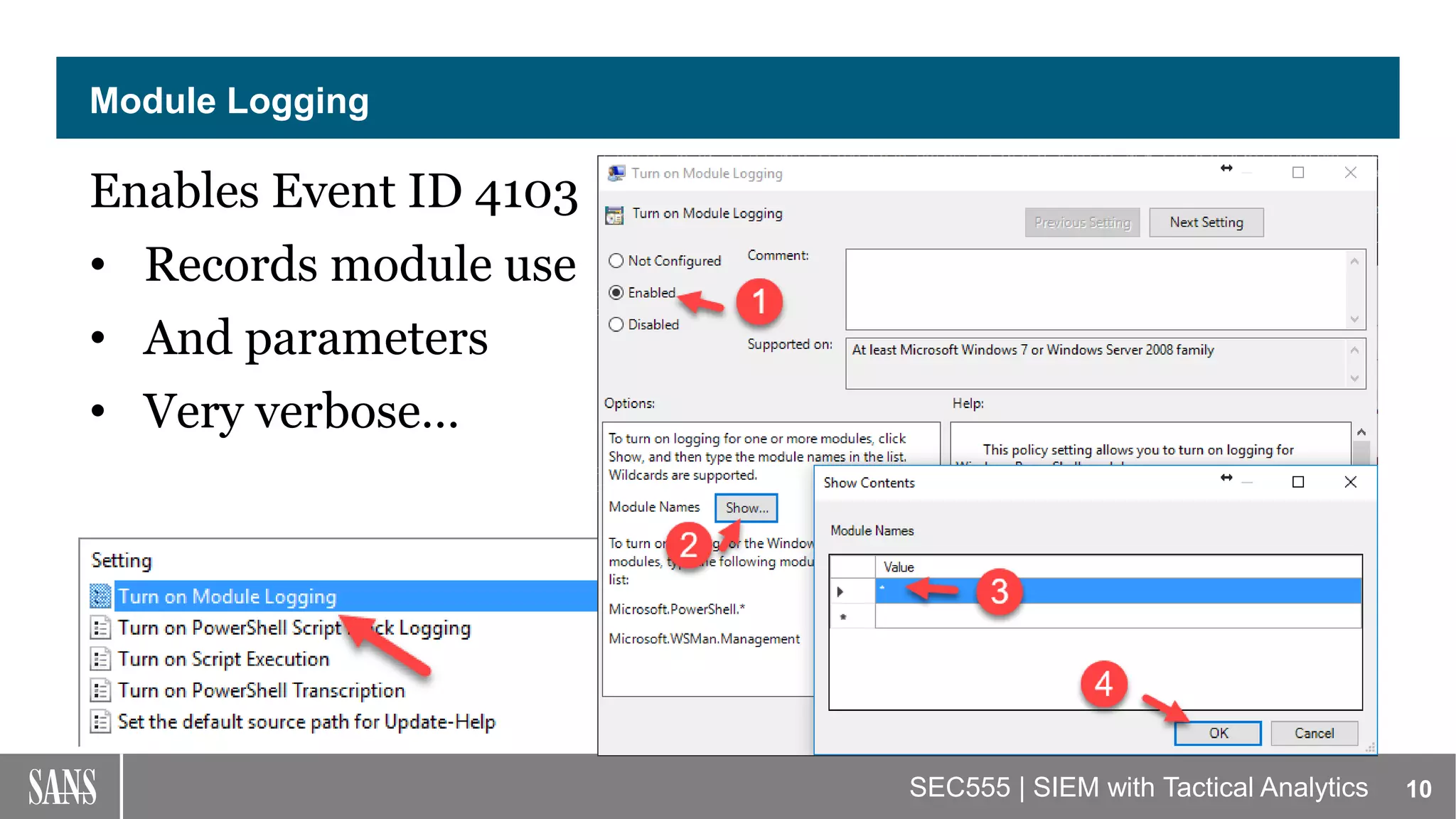Click inside the Comment text box
This screenshot has height=819, width=1456.
[x=1095, y=289]
